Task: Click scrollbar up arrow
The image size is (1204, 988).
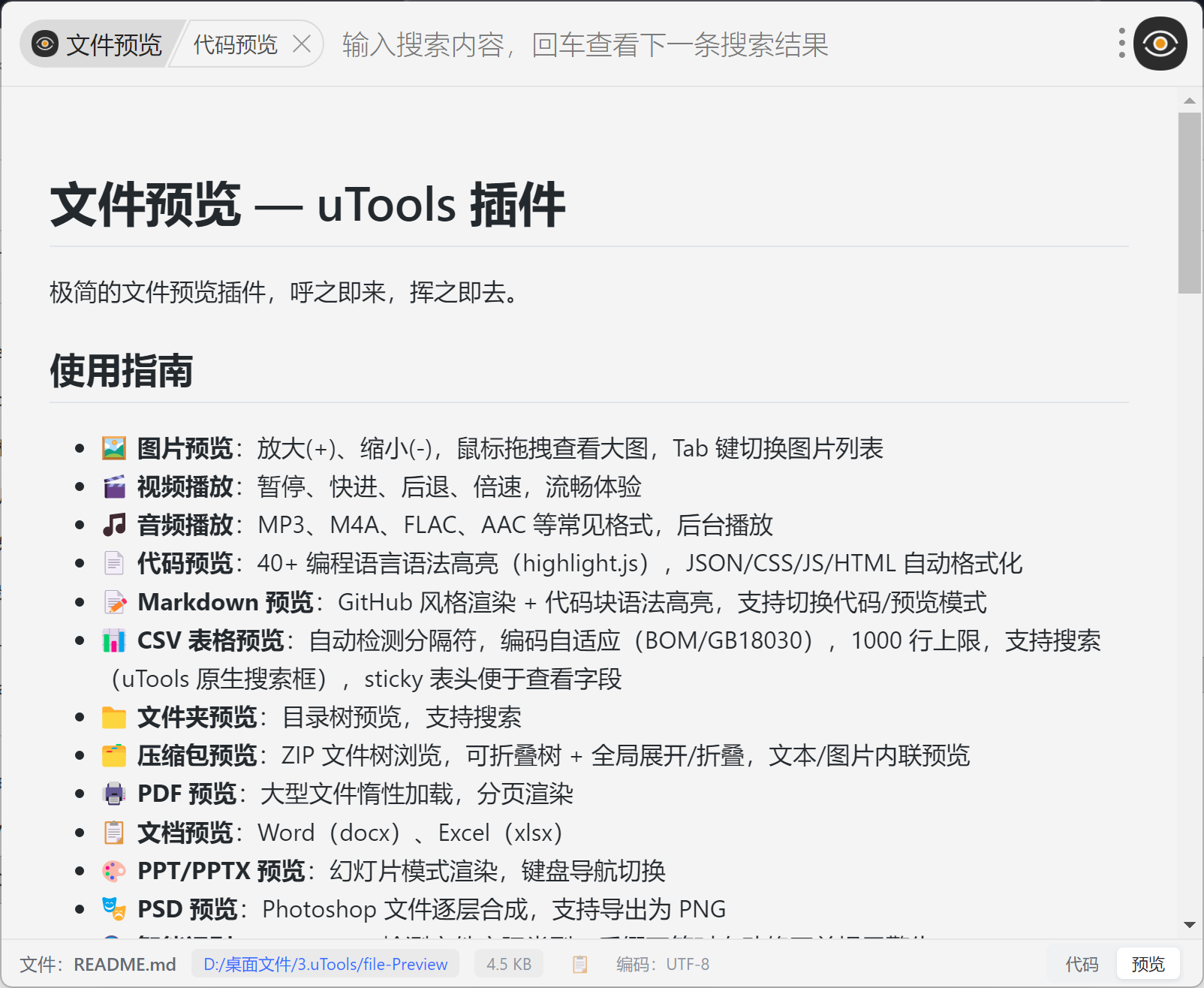Action: 1189,100
